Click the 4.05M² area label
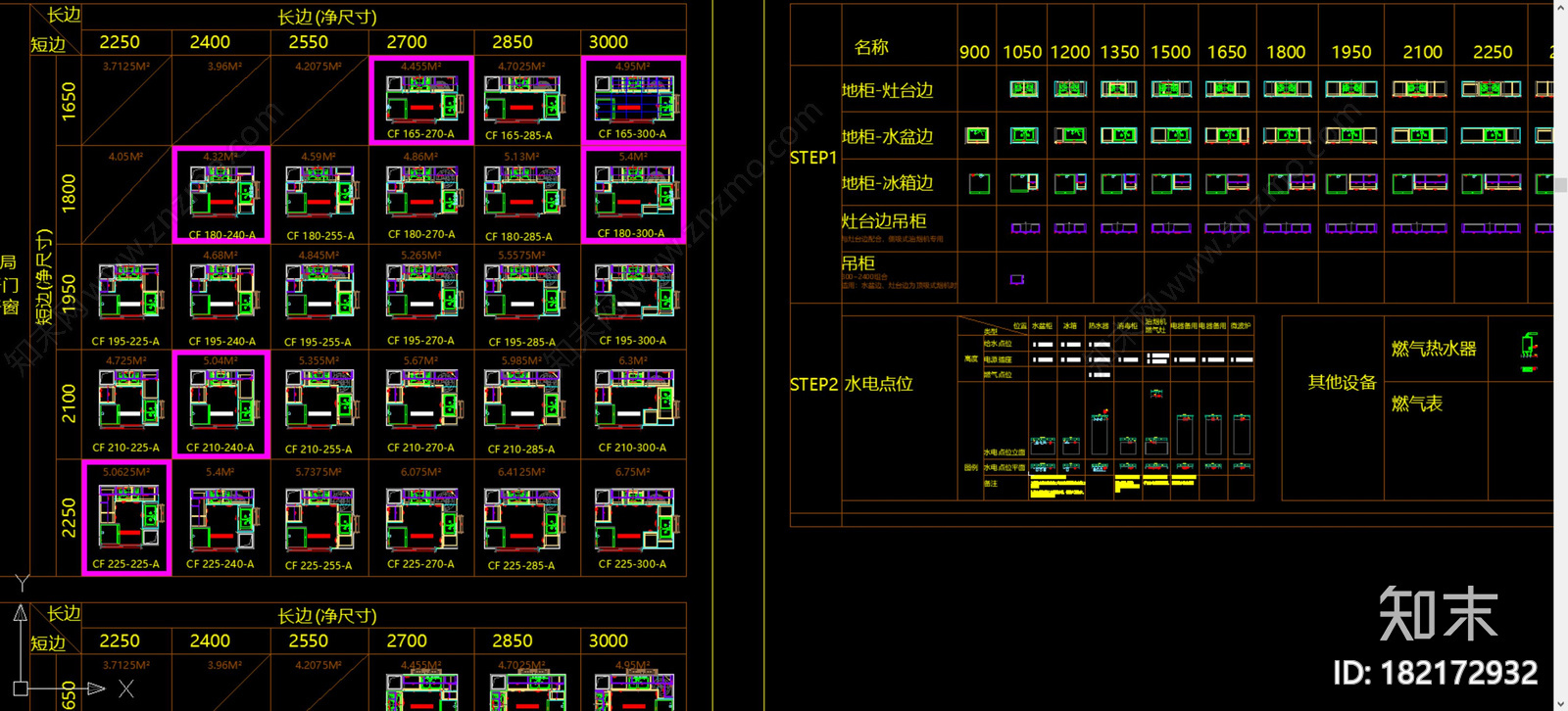 [126, 157]
